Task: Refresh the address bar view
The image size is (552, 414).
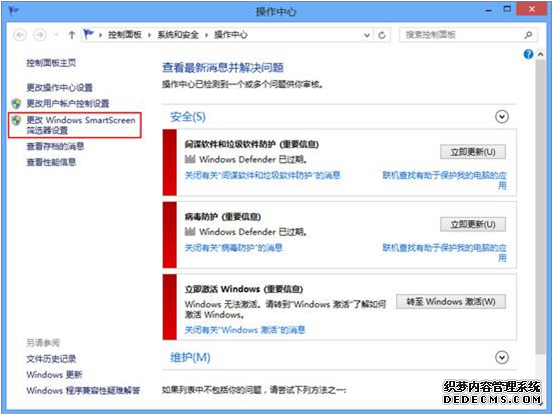Action: [x=382, y=35]
